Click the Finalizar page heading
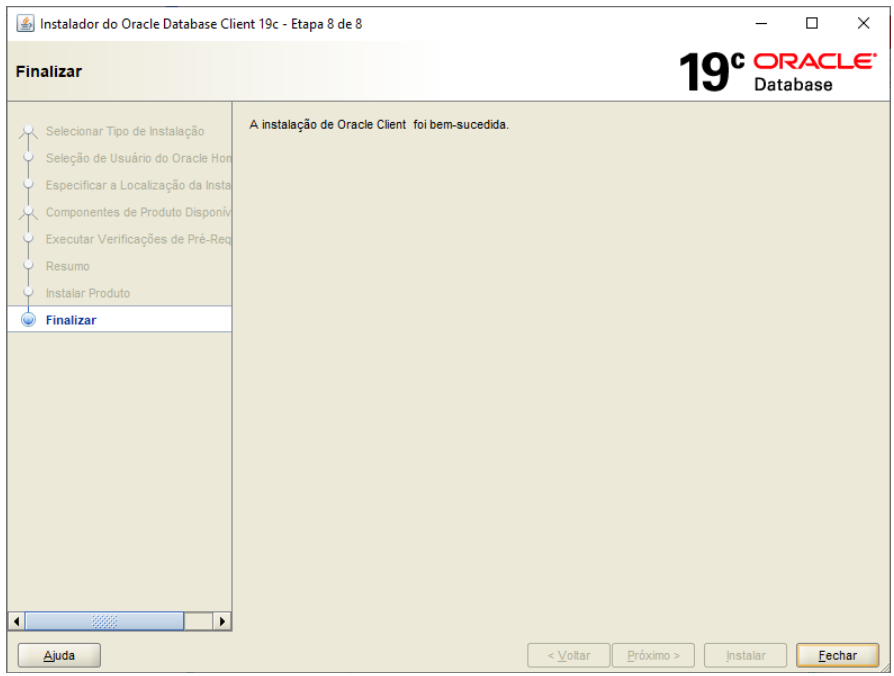894x676 pixels. [x=49, y=72]
